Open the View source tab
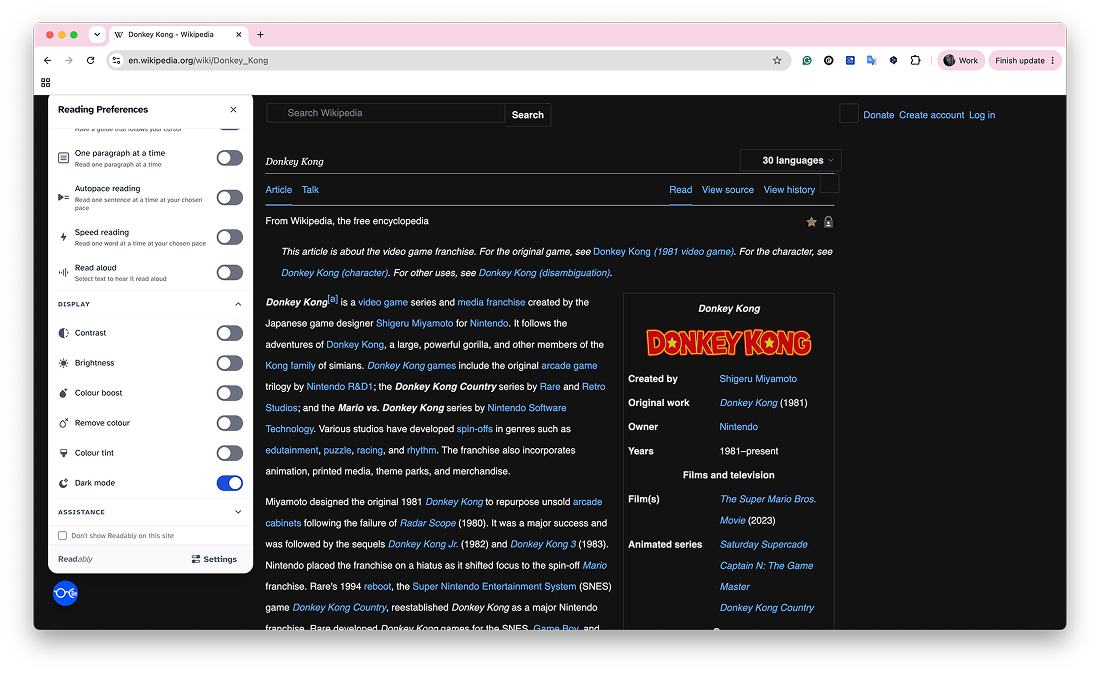This screenshot has height=674, width=1100. (727, 190)
